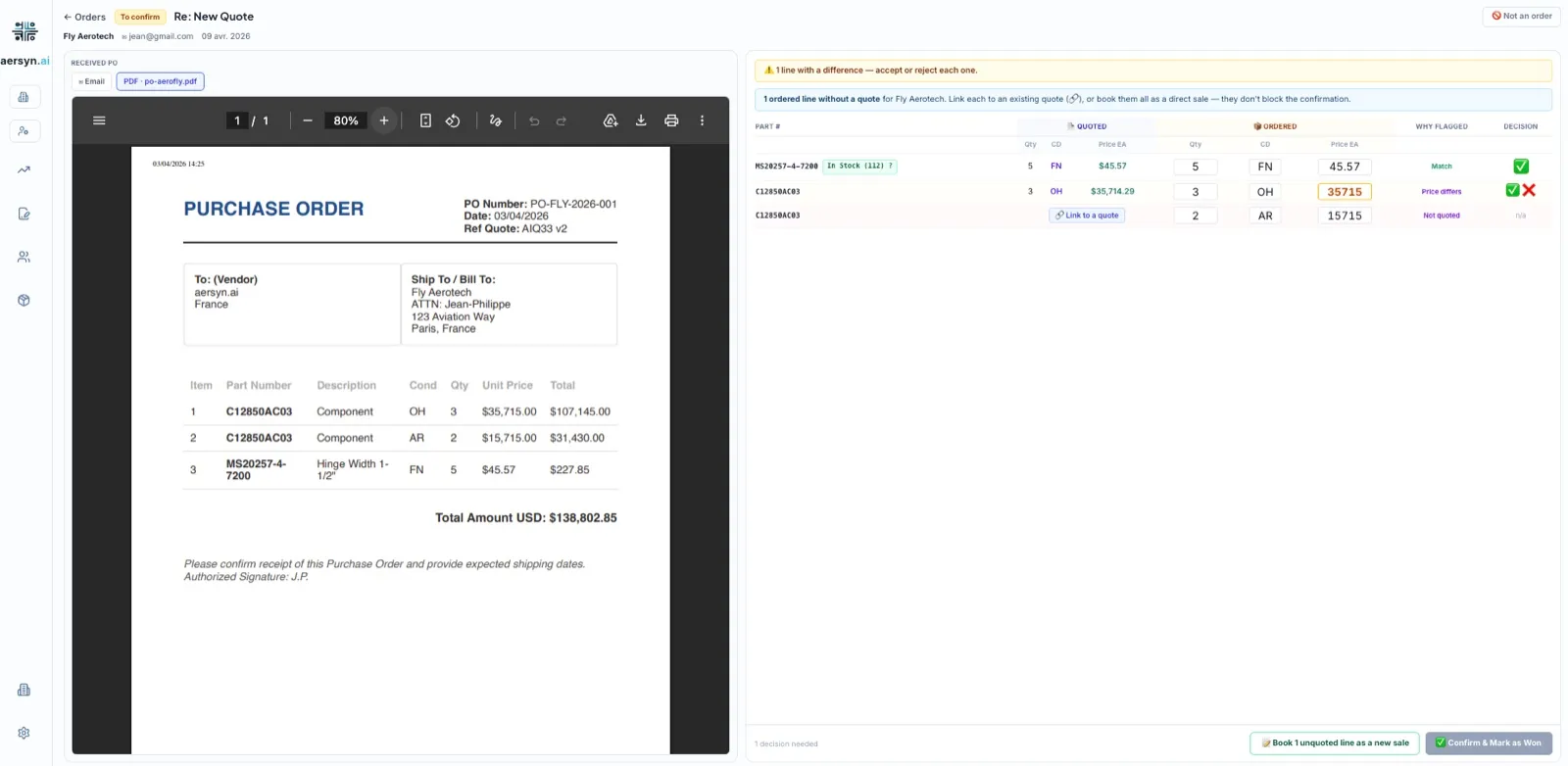Select the PDF draw annotation tool

point(496,120)
